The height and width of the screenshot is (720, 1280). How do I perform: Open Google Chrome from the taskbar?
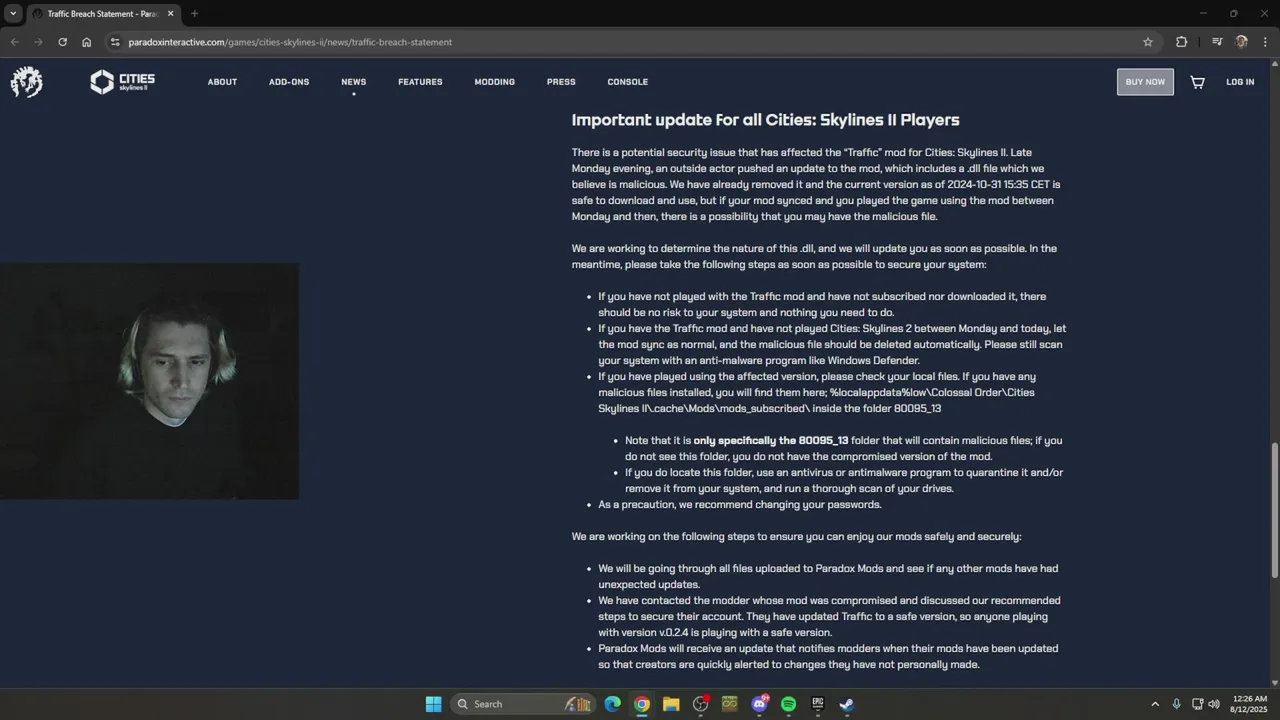642,704
